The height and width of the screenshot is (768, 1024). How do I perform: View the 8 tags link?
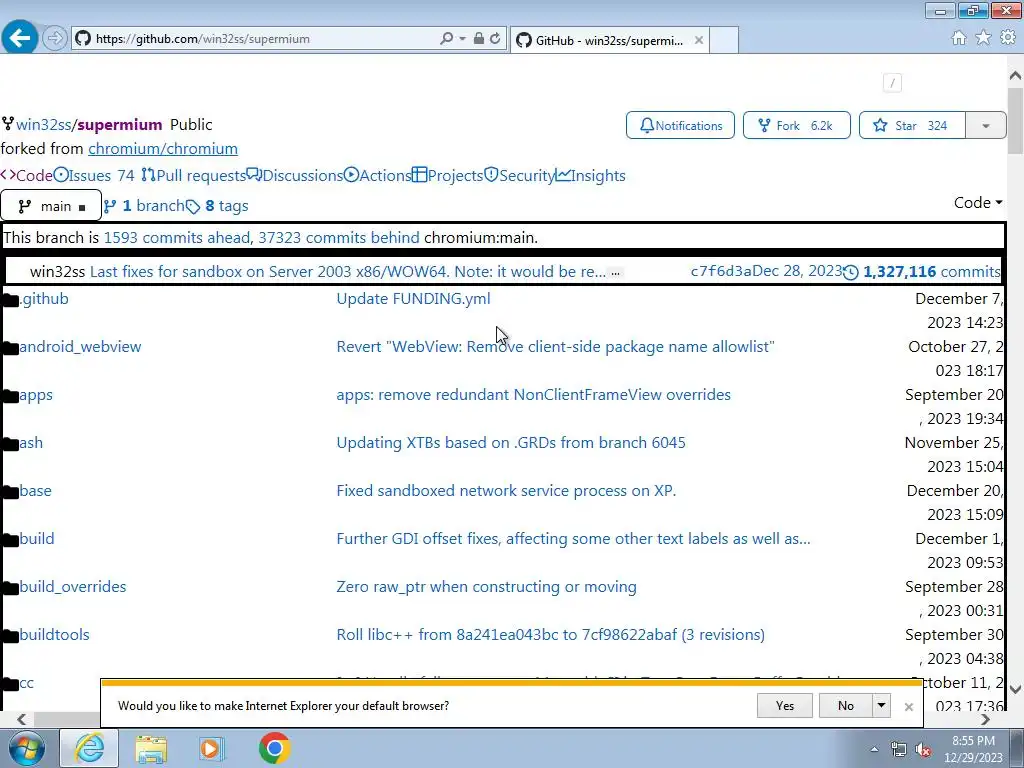(217, 206)
